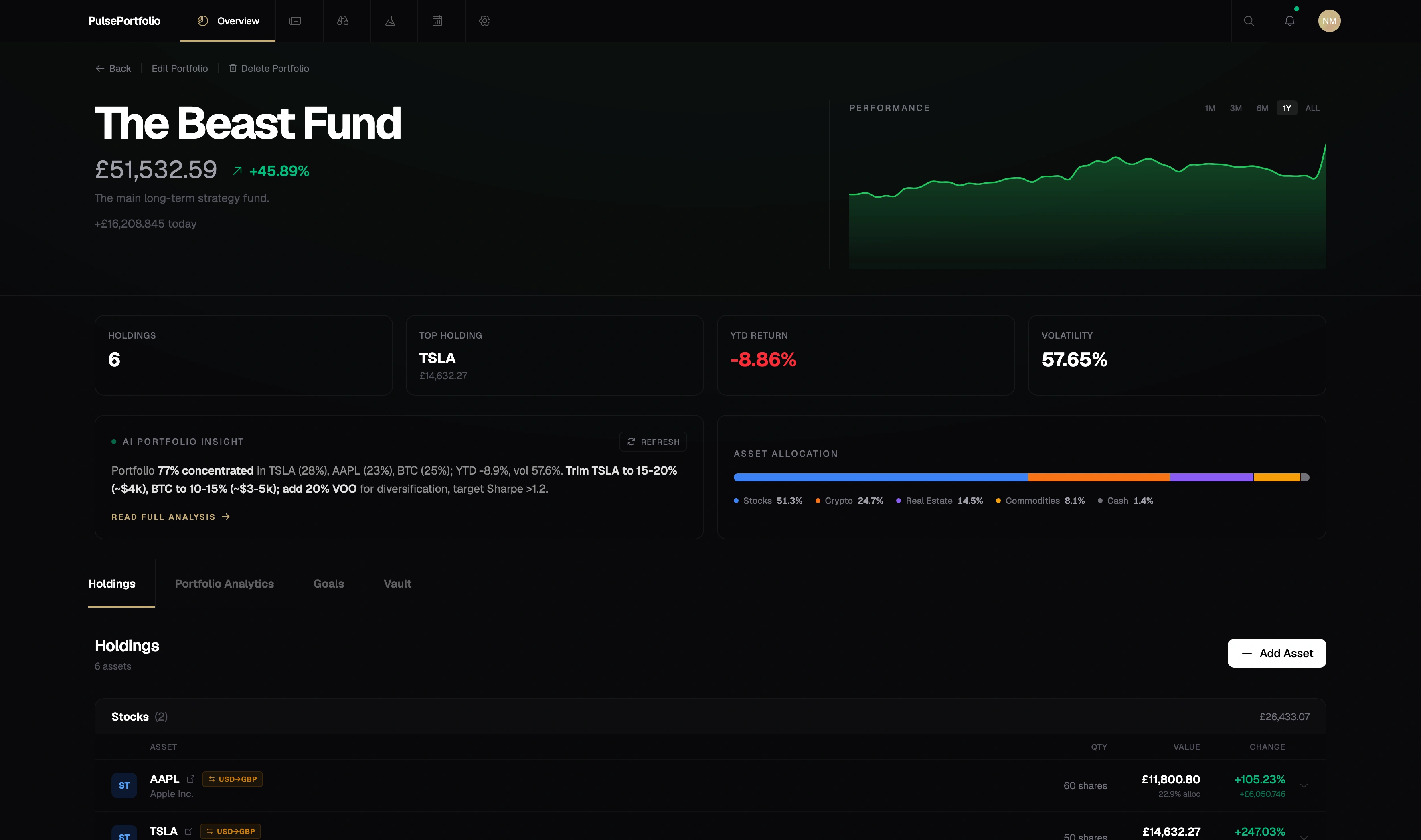Open the calendar icon in top navigation
1421x840 pixels.
pos(437,21)
